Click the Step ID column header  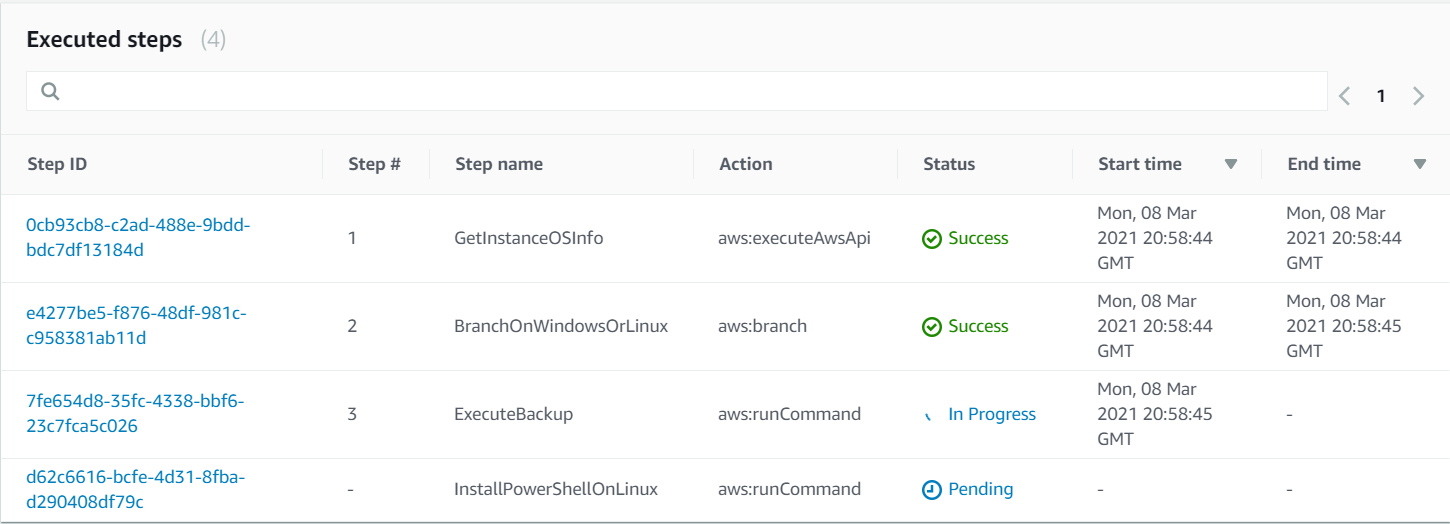click(x=57, y=164)
